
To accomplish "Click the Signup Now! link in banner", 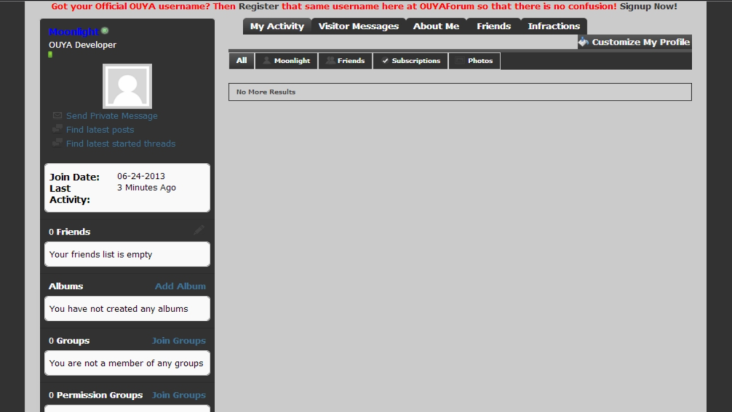I will click(648, 7).
